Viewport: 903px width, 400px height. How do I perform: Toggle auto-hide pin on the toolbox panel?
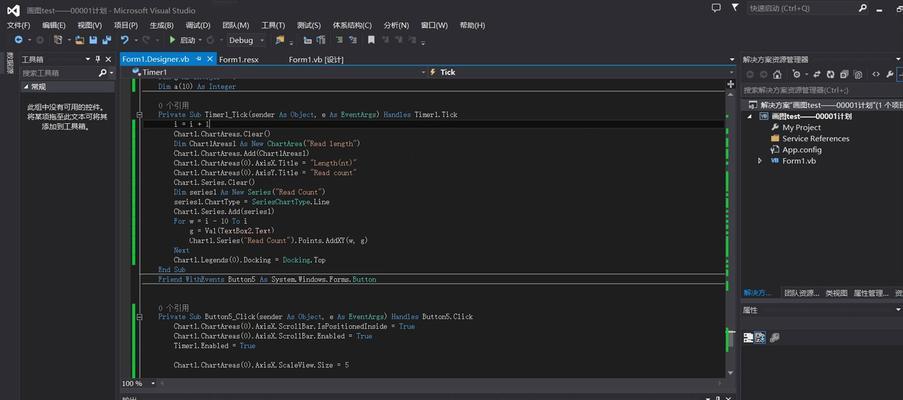click(98, 59)
